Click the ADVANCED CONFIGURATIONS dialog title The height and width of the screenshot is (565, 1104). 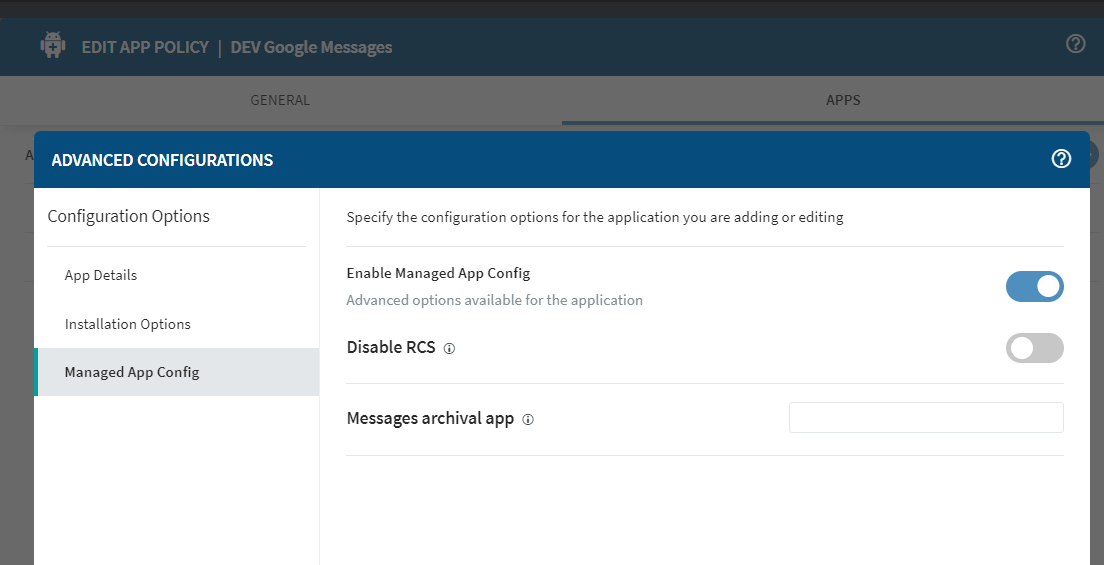(162, 160)
